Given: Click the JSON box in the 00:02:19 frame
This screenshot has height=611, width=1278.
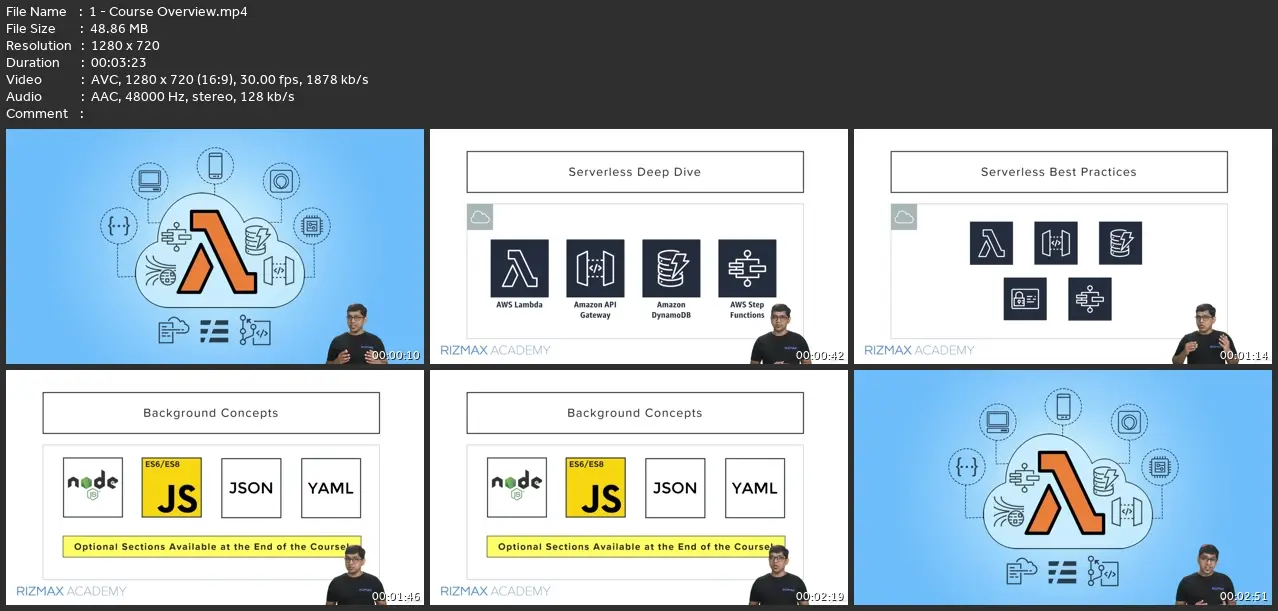Looking at the screenshot, I should [x=675, y=487].
